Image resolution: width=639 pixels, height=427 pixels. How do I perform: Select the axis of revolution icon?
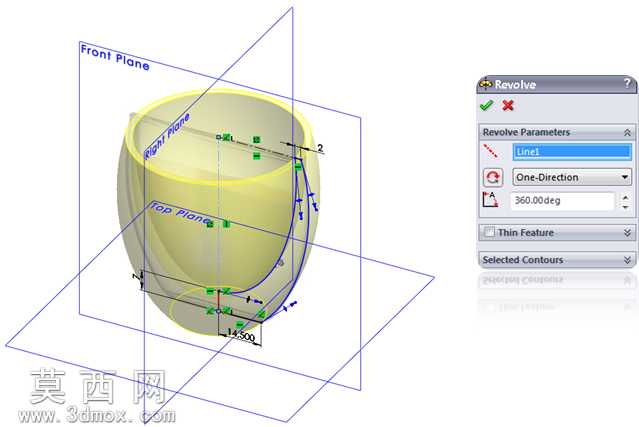pyautogui.click(x=490, y=151)
